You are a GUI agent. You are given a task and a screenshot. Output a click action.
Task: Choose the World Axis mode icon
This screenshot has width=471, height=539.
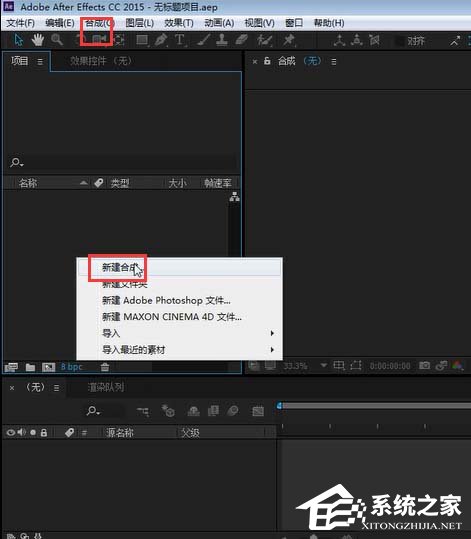[x=357, y=40]
